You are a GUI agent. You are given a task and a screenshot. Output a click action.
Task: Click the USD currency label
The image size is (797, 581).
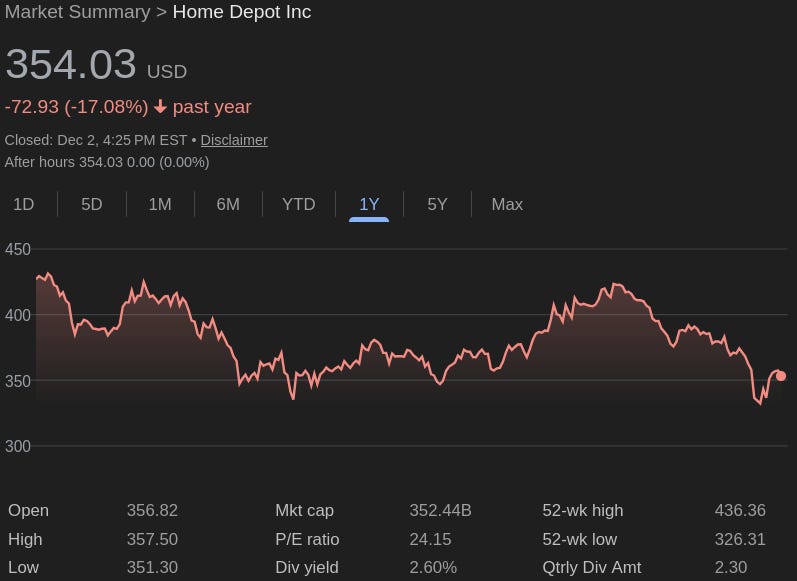point(167,72)
